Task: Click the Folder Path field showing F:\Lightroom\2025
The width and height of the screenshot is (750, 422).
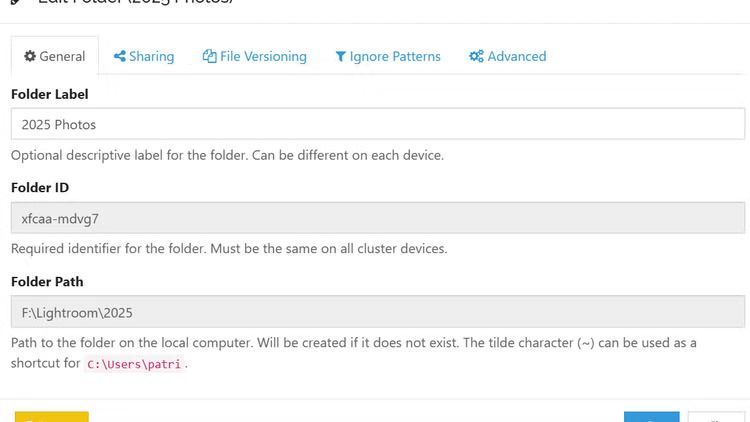Action: click(377, 312)
